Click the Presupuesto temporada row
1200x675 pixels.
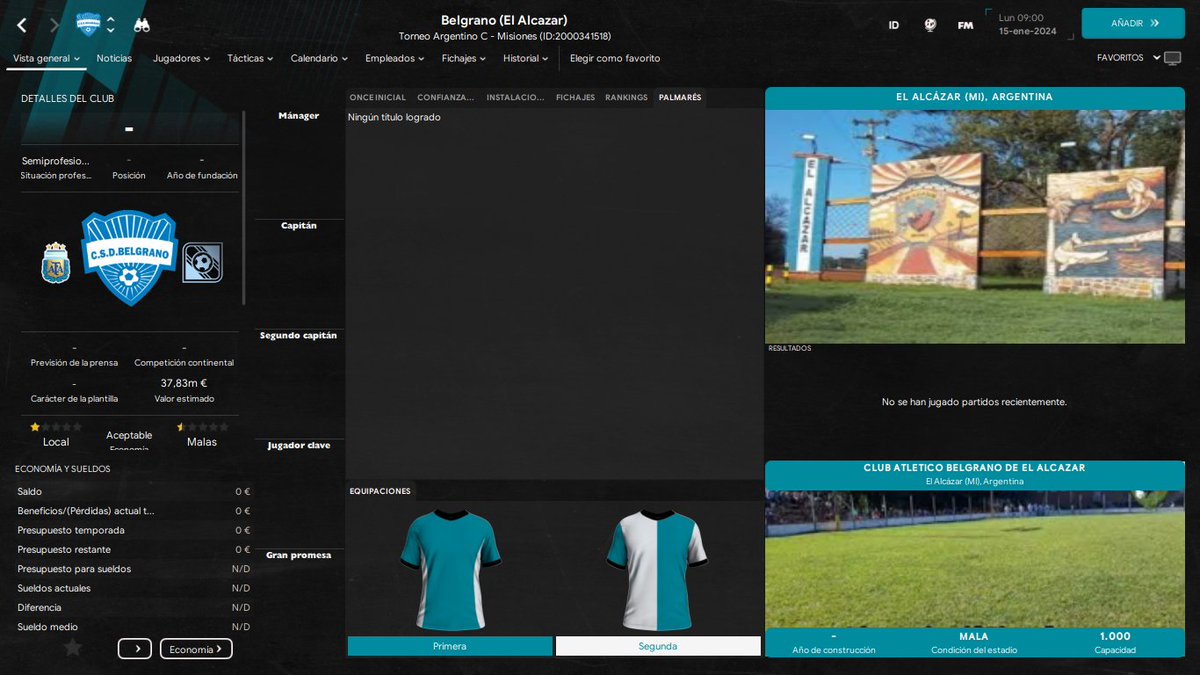click(134, 530)
